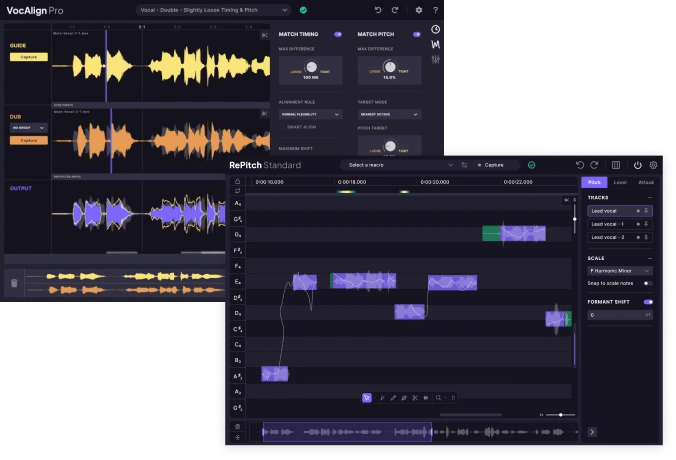Image resolution: width=676 pixels, height=460 pixels.
Task: Select the Lead vocal - 2 track
Action: point(620,238)
